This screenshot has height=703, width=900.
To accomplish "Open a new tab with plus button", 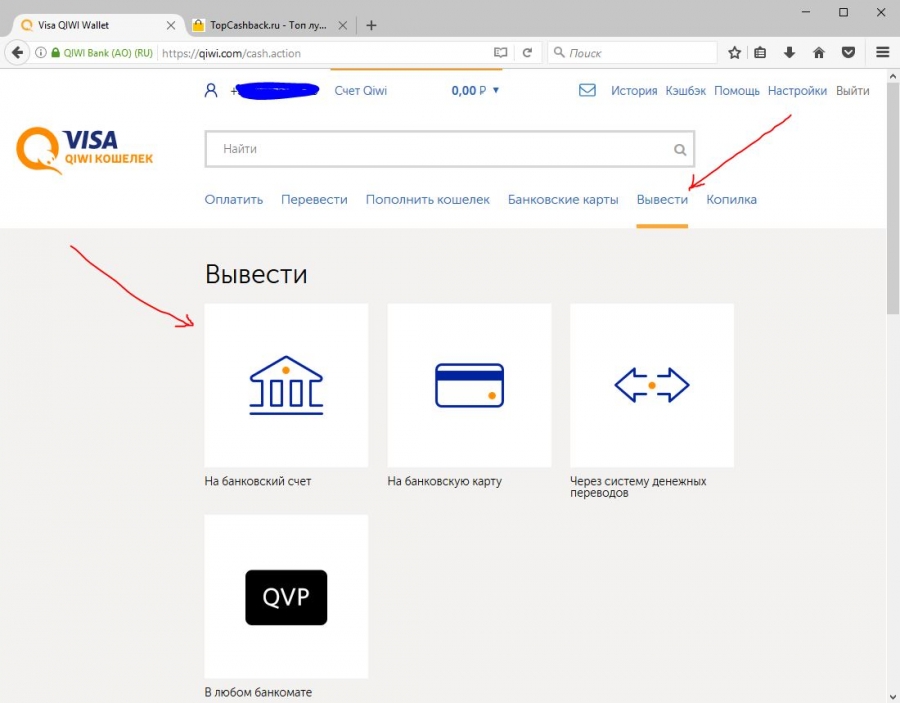I will pyautogui.click(x=371, y=25).
